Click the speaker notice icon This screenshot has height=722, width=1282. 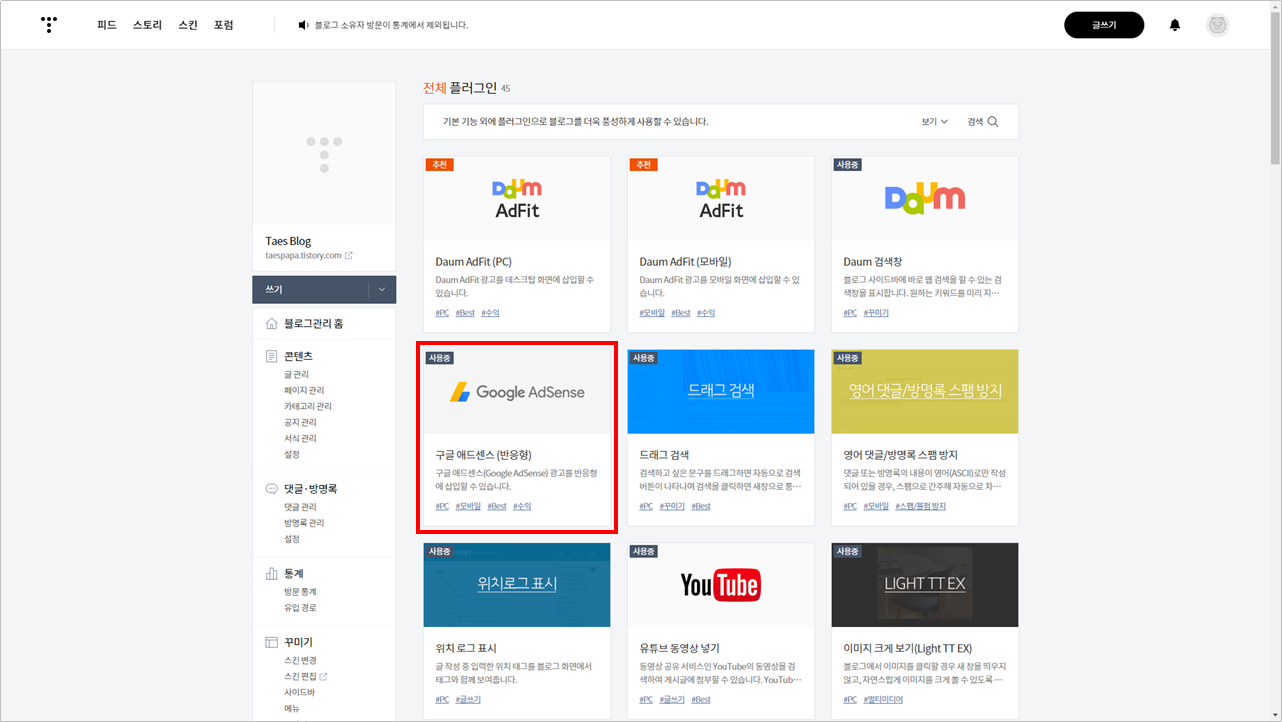pyautogui.click(x=304, y=25)
